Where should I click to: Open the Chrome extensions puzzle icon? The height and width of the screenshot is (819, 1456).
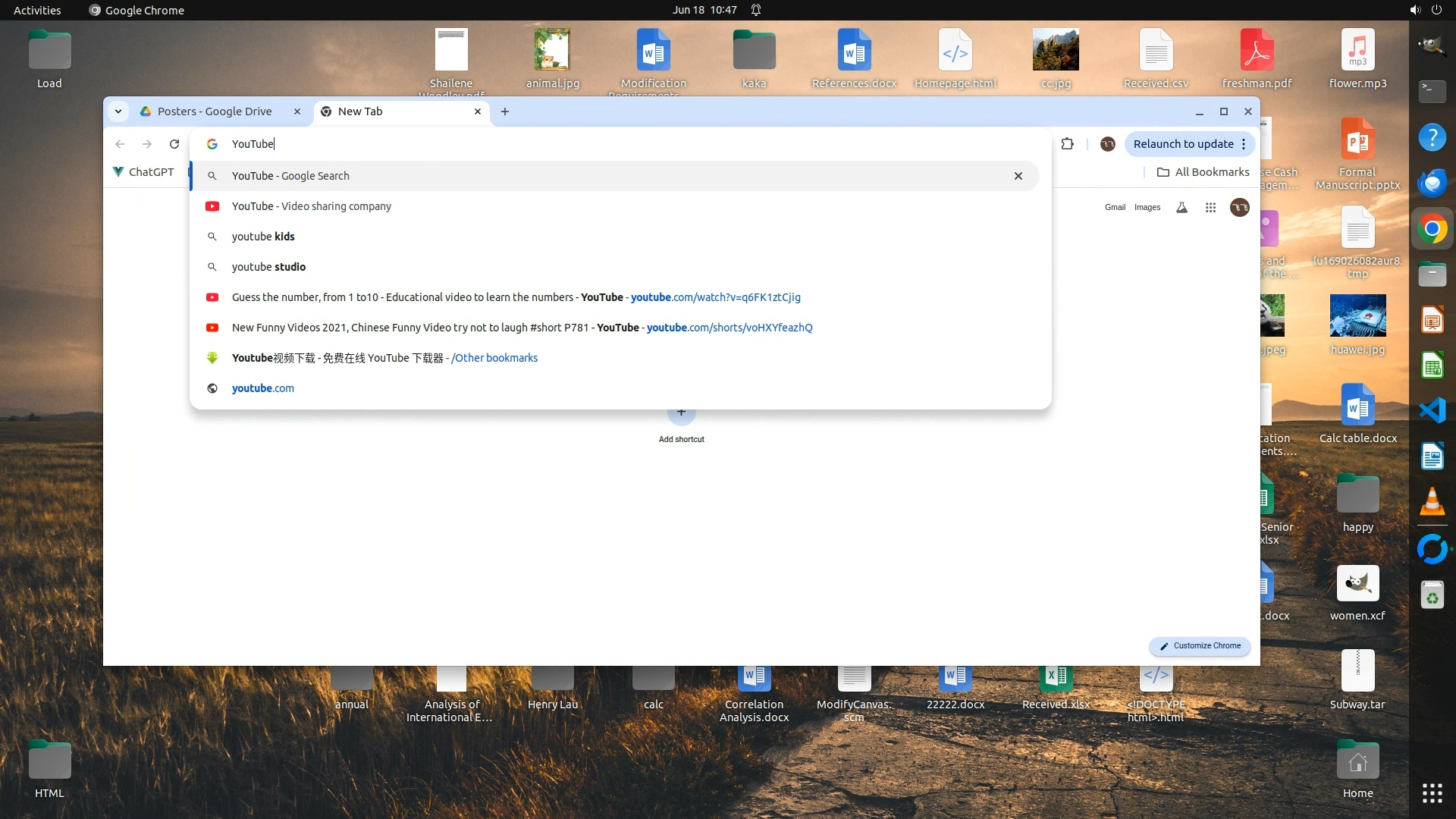[1067, 144]
